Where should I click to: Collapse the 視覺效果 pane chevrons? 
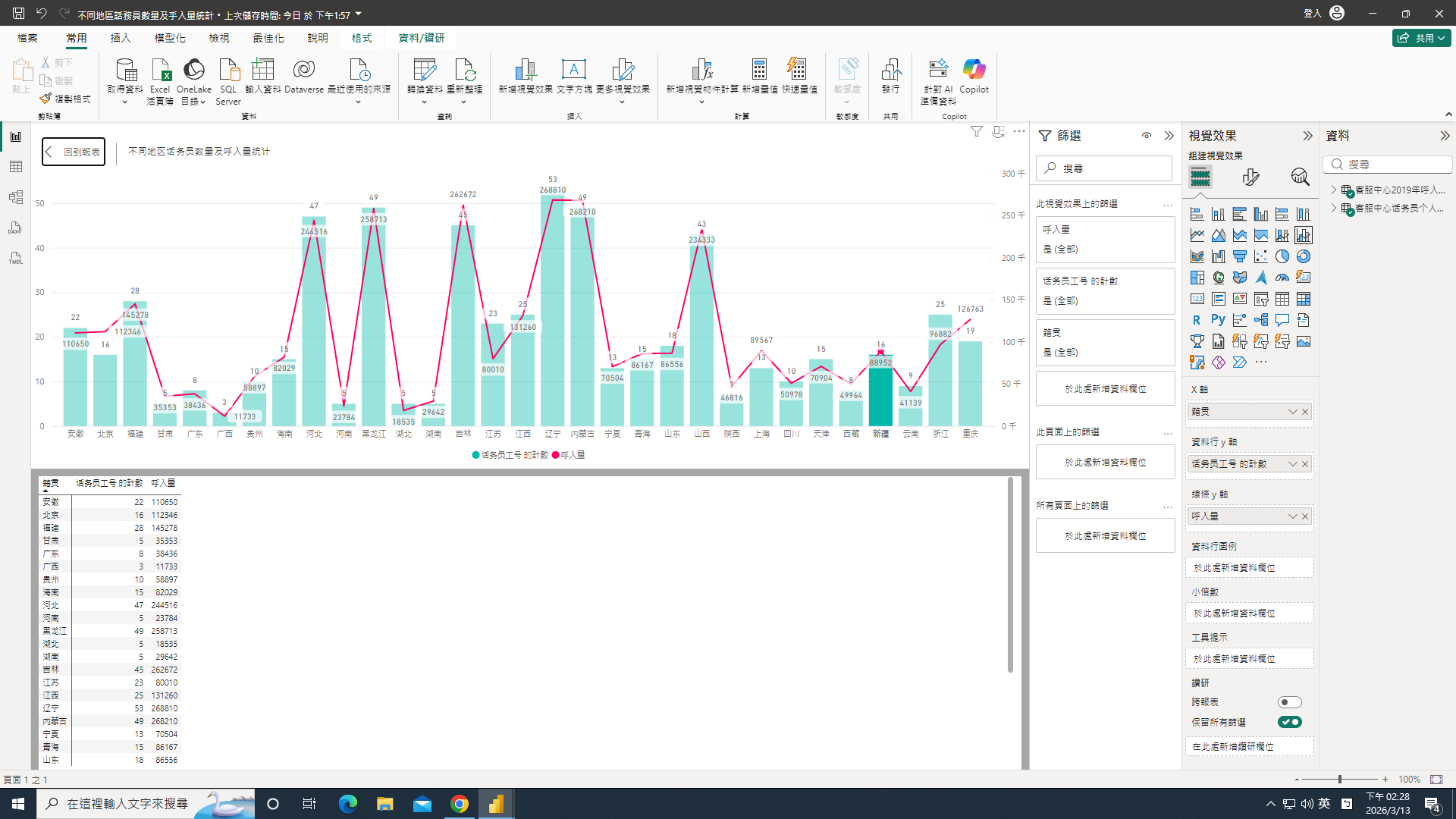tap(1307, 136)
